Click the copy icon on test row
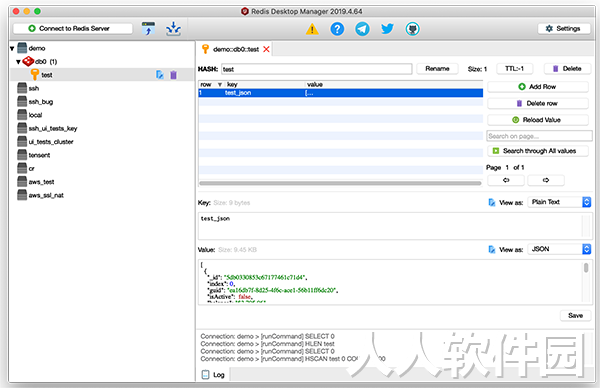 pos(160,75)
